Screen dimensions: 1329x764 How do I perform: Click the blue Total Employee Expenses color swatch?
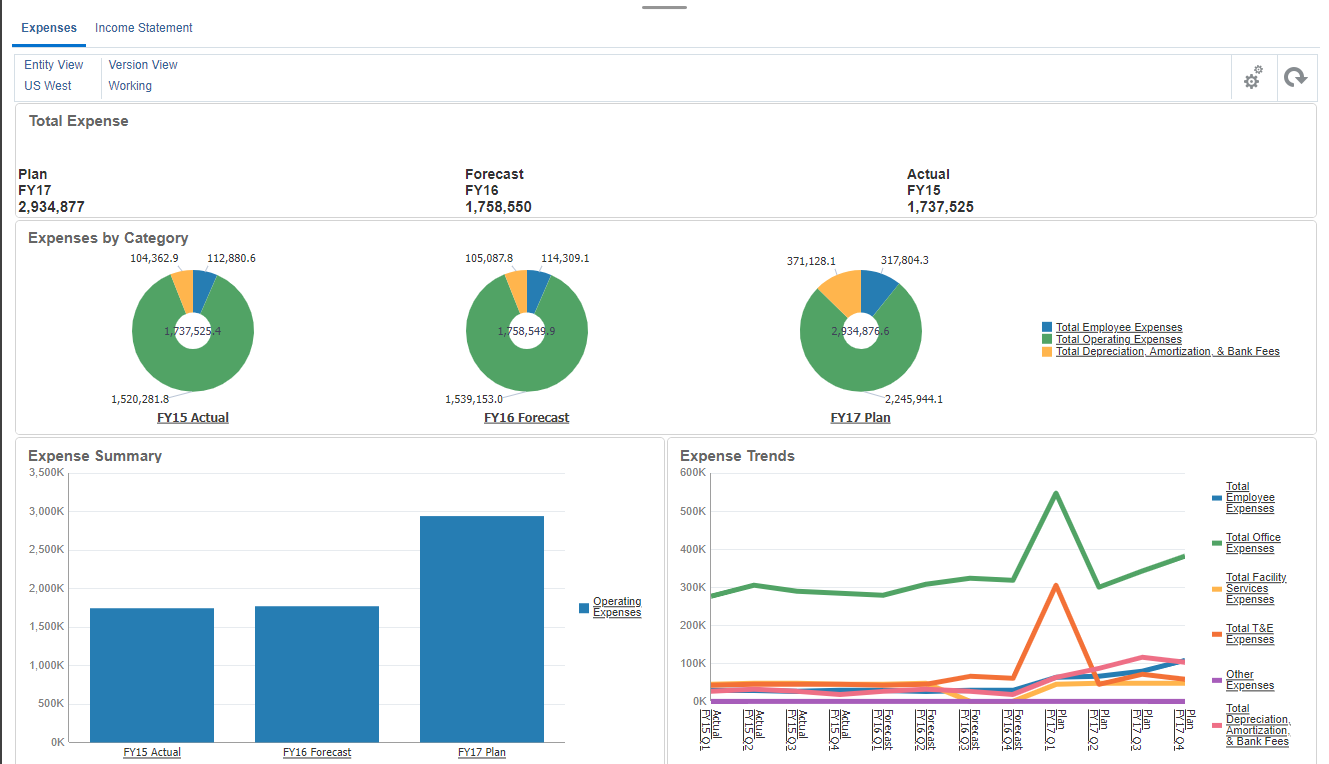pos(1044,327)
